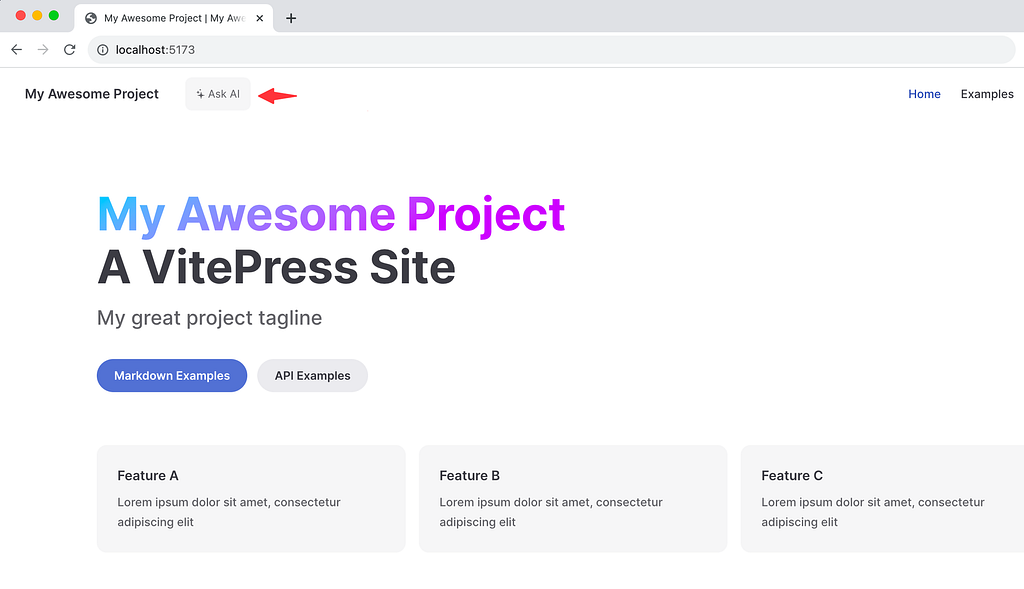Reload the page with refresh icon
The width and height of the screenshot is (1024, 589).
(x=70, y=50)
